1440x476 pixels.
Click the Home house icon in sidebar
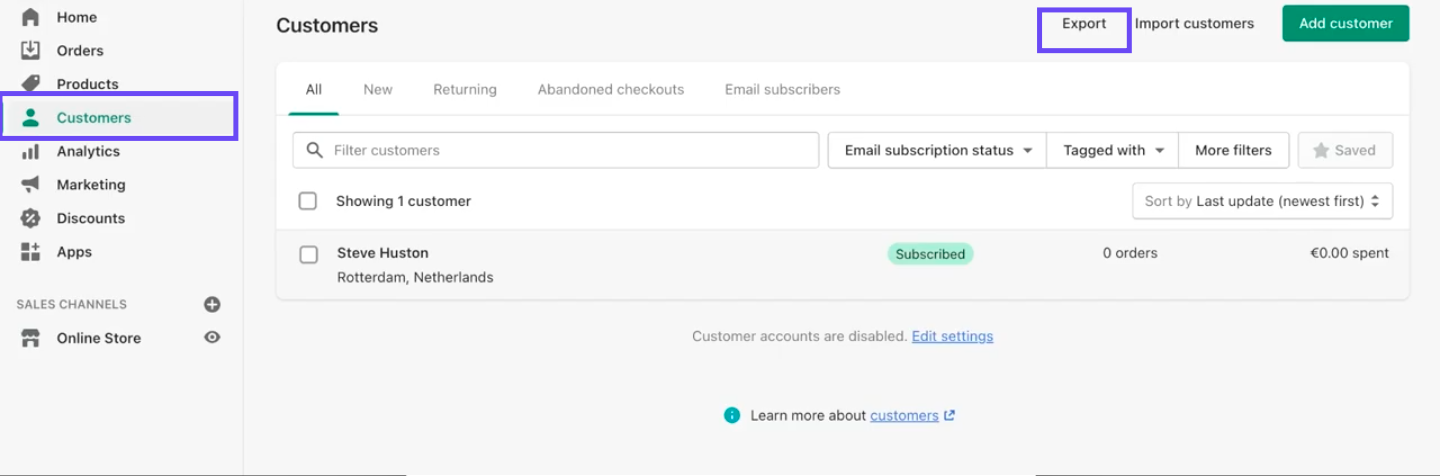(x=30, y=17)
